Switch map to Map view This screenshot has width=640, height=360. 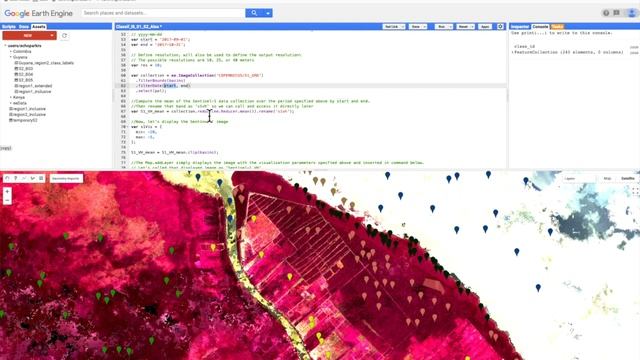[x=607, y=178]
